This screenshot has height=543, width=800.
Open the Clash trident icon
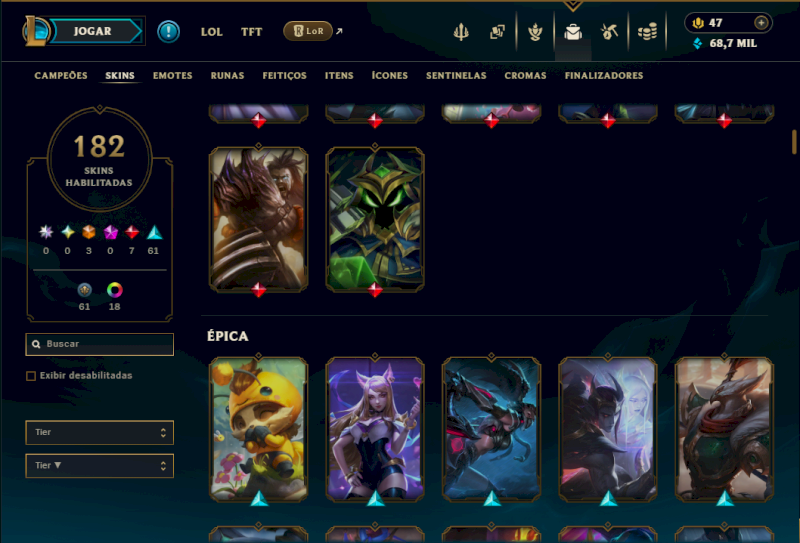tap(461, 32)
